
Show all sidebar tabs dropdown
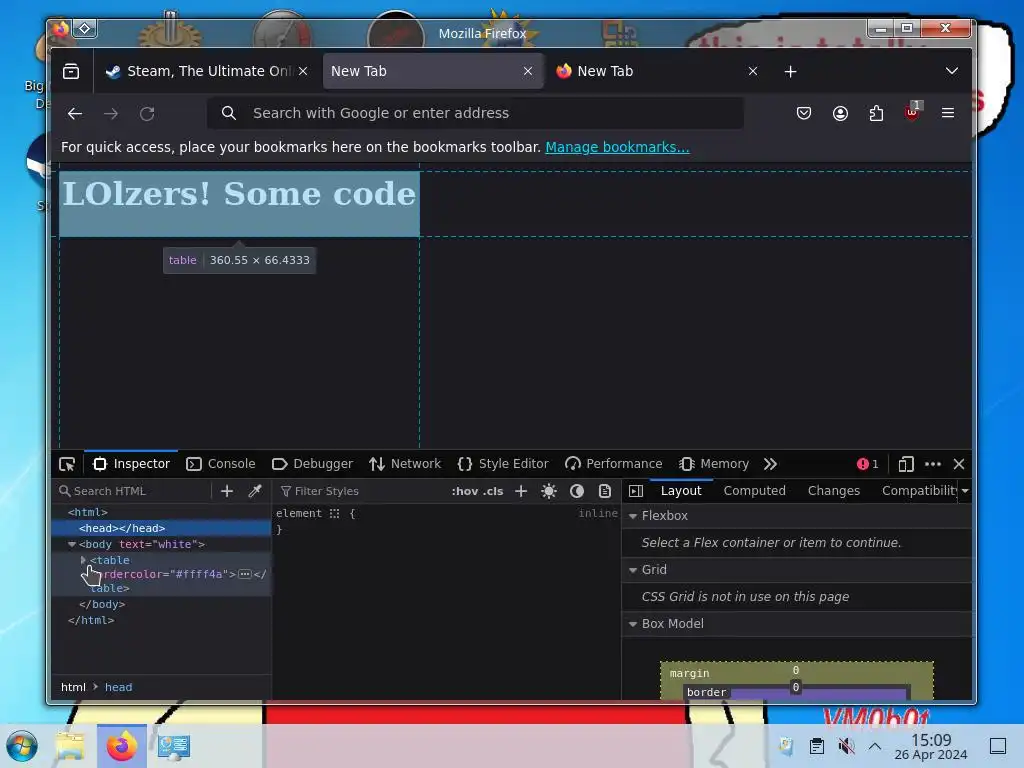point(965,490)
